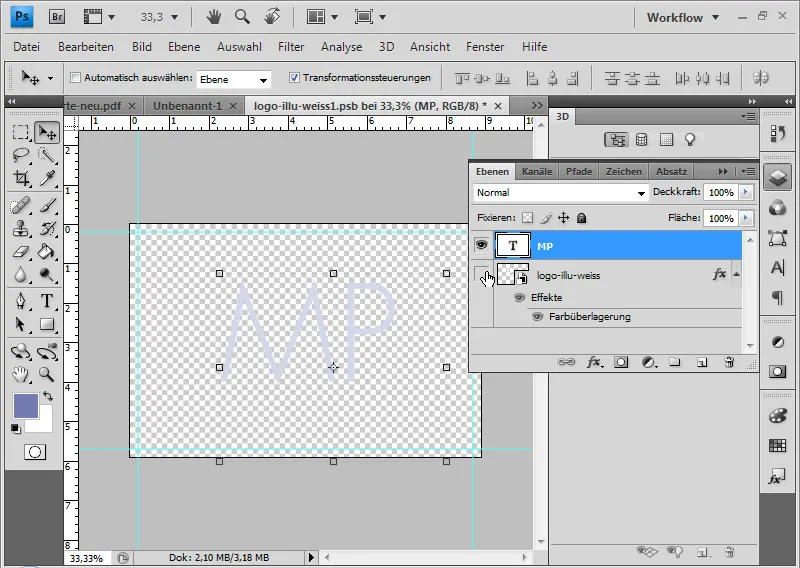The image size is (800, 568).
Task: Switch to the Kanäle tab
Action: coord(537,171)
